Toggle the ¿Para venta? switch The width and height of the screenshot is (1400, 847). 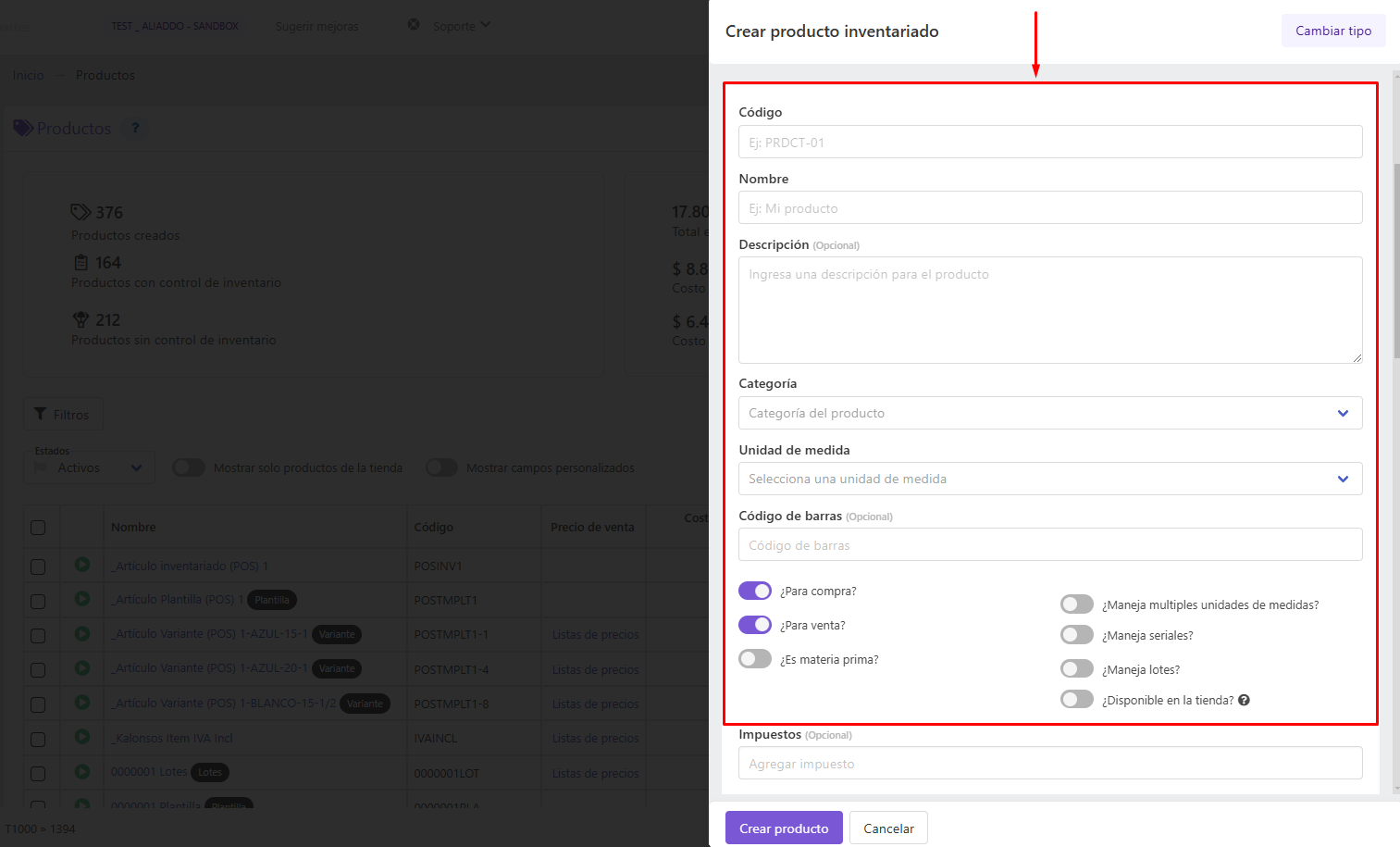tap(755, 625)
